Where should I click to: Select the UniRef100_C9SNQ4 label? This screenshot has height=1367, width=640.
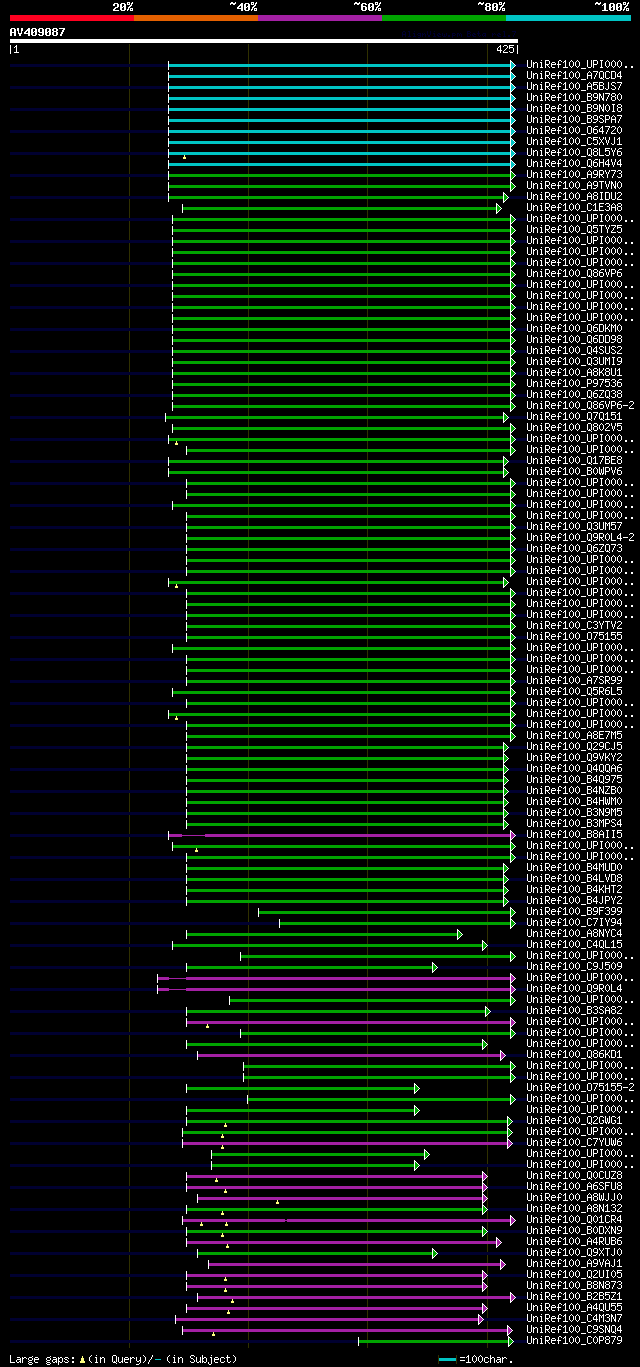[x=574, y=1329]
